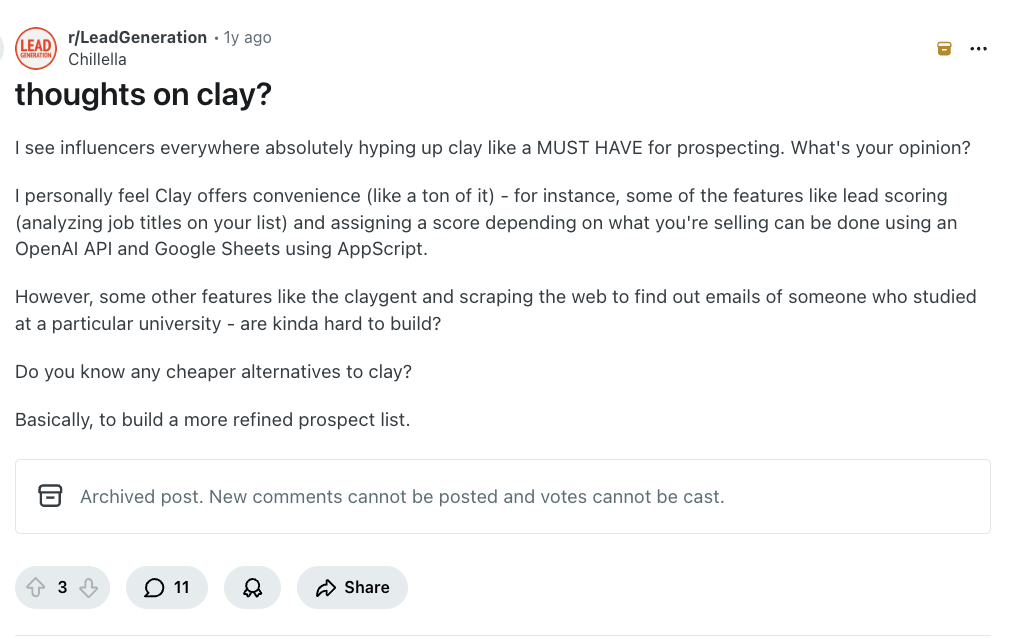This screenshot has height=640, width=1016.
Task: Click the r/LeadGeneration community avatar logo
Action: coord(36,47)
